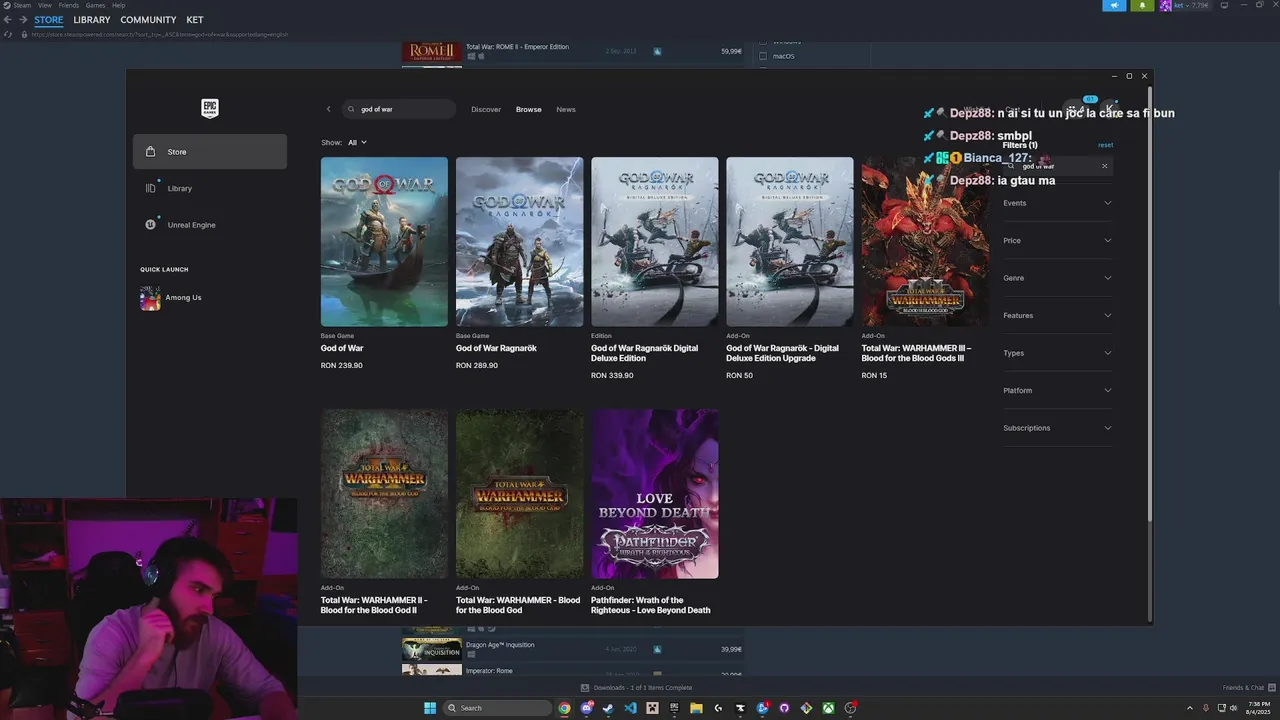Open the Steam Friends menu
The image size is (1280, 720).
tap(69, 5)
